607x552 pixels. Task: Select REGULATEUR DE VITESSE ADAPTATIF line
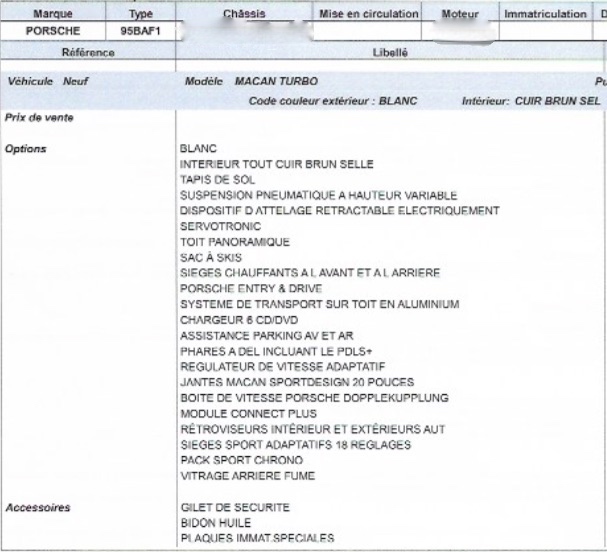click(x=283, y=367)
